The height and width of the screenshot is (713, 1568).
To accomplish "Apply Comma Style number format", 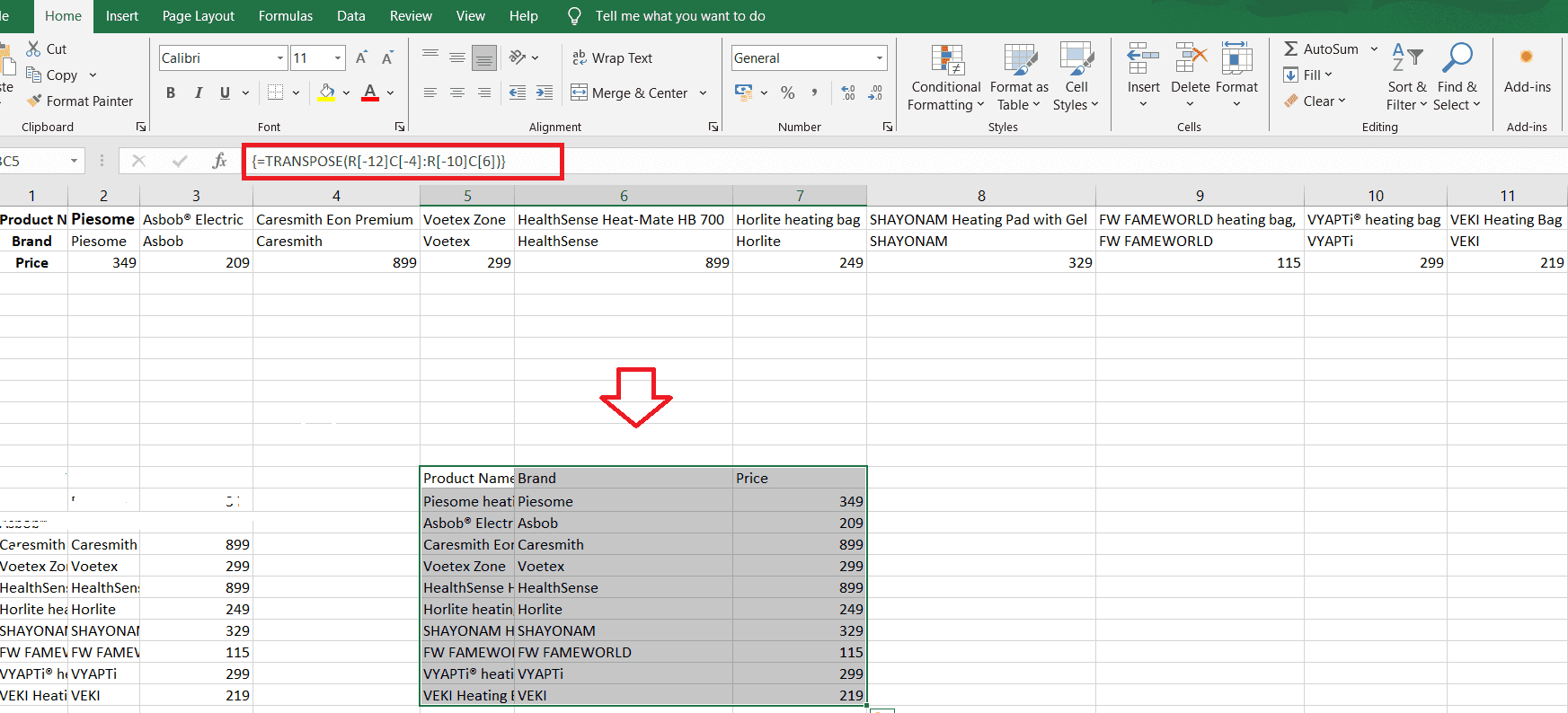I will pos(814,92).
